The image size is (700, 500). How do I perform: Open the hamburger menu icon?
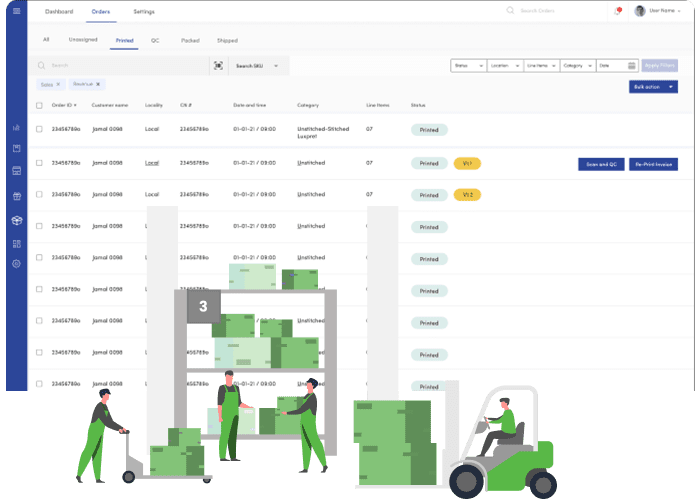[16, 11]
